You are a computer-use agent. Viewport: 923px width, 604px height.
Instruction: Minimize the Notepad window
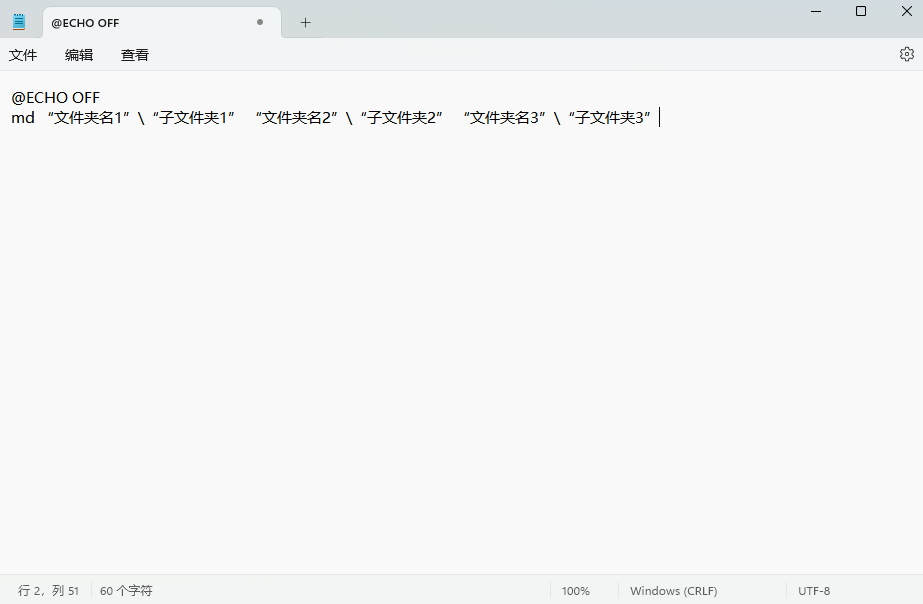[816, 11]
